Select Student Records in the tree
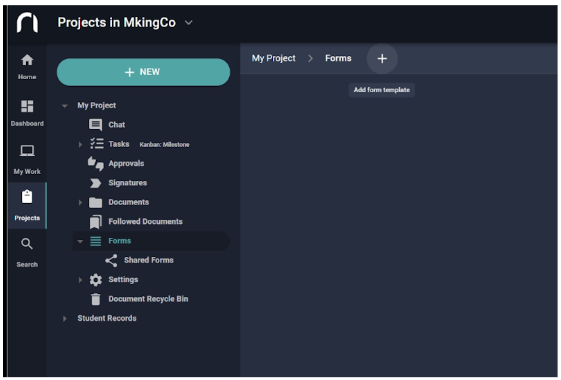 [x=107, y=318]
